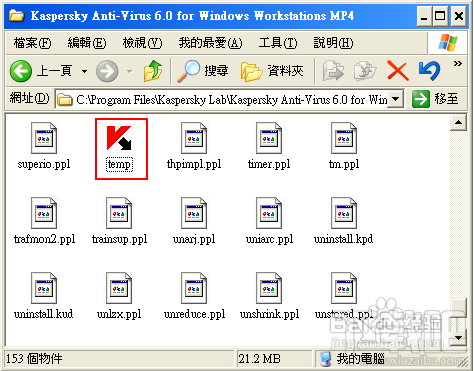Viewport: 474px width, 371px height.
Task: Click the red Delete X icon
Action: 398,71
